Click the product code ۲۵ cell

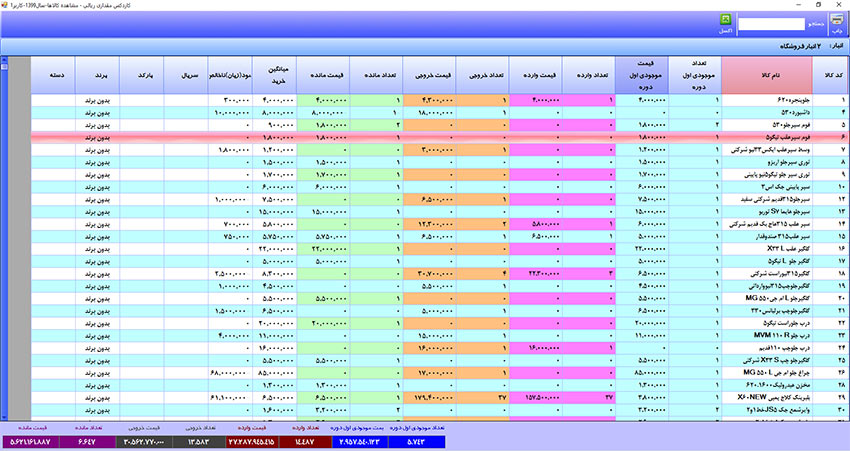828,360
